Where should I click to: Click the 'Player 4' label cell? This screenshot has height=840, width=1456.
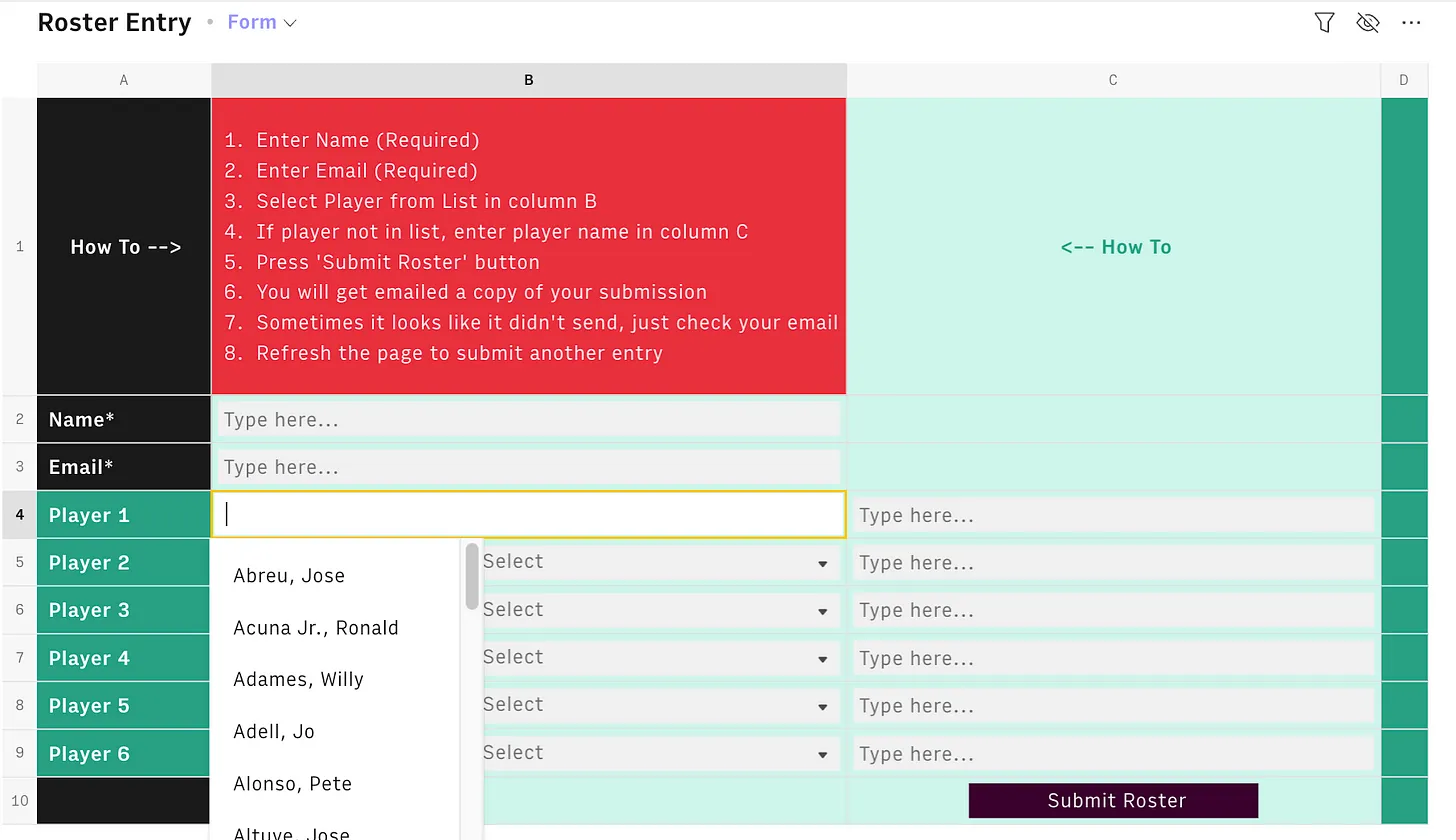[x=124, y=658]
